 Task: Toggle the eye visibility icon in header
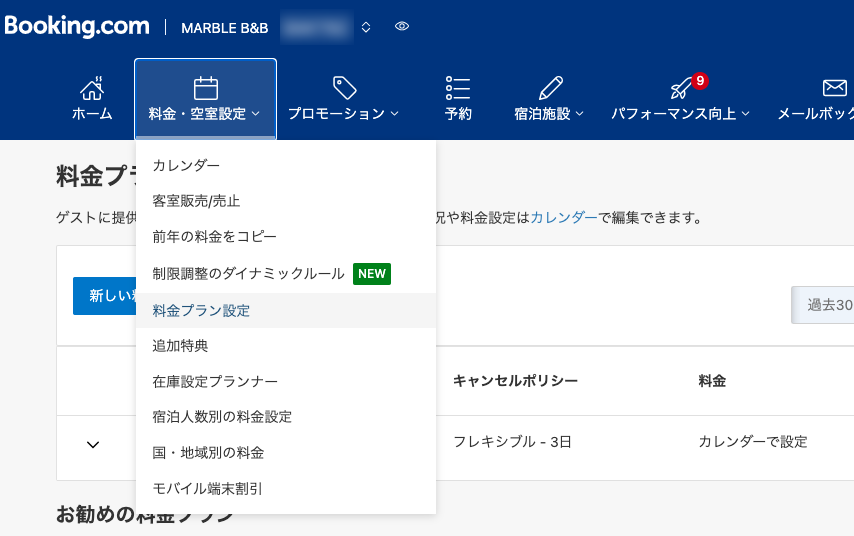click(402, 27)
